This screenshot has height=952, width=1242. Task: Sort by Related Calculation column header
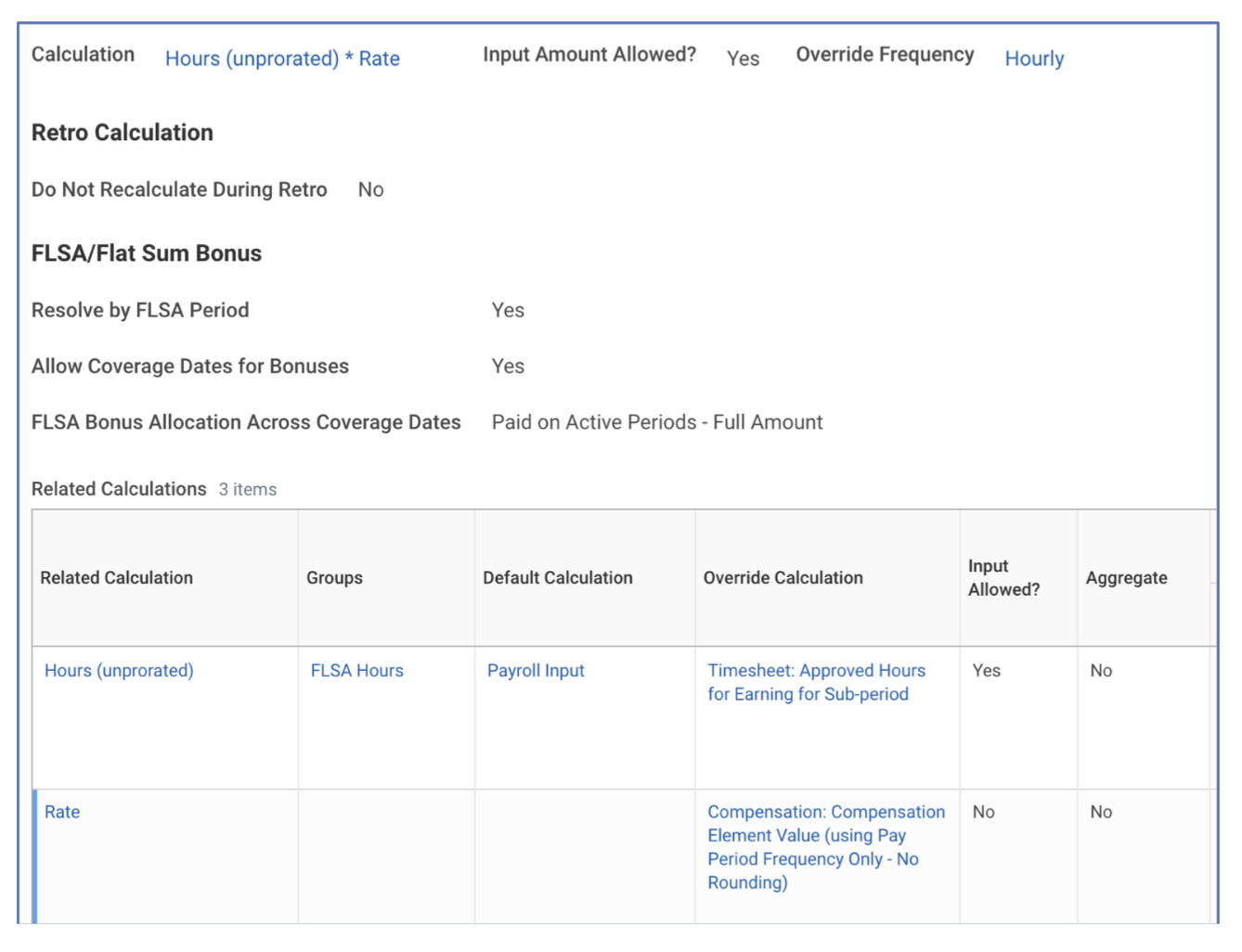click(117, 577)
